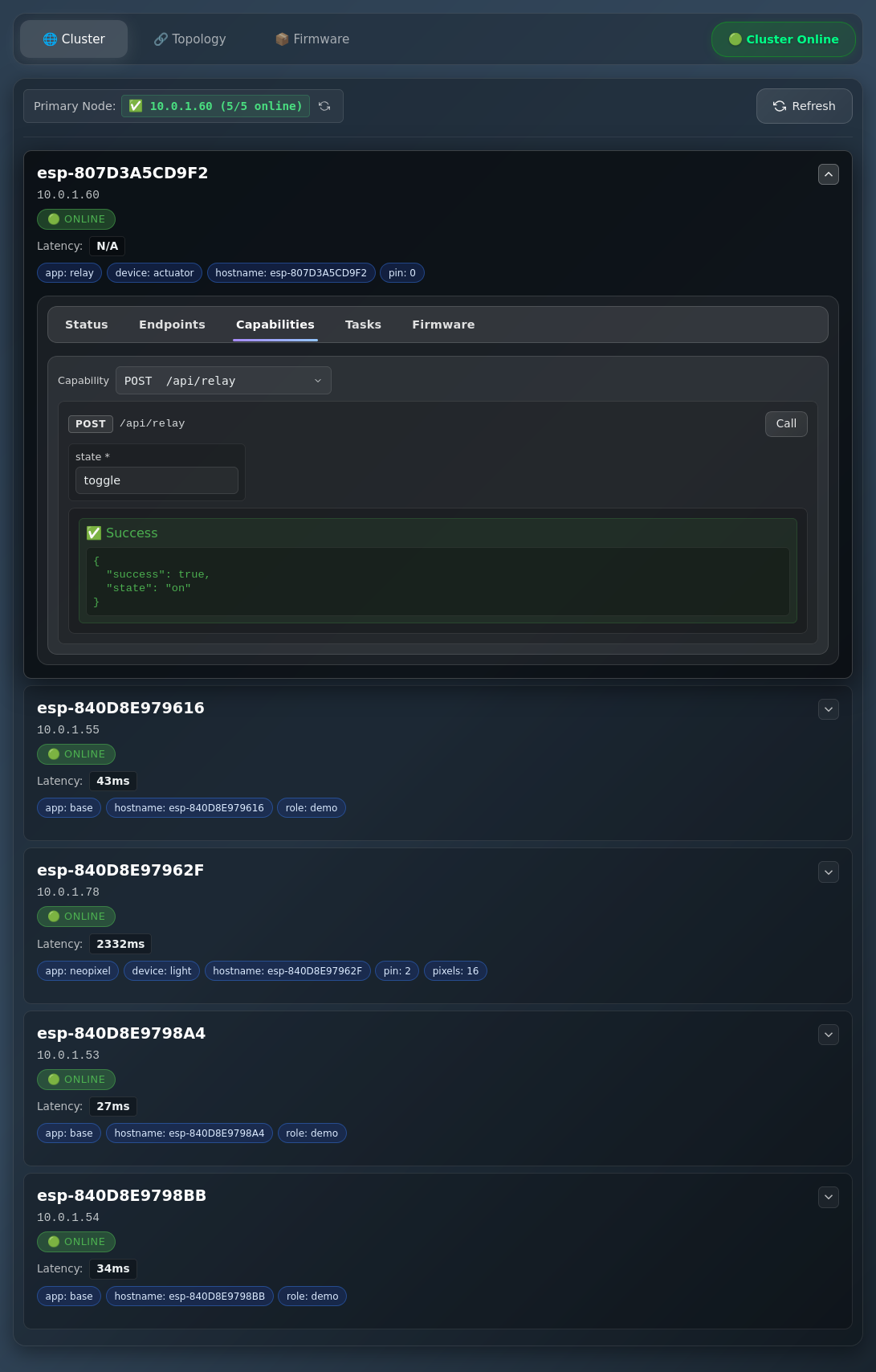Open the node-level Firmware tab
The image size is (876, 1372).
click(x=443, y=325)
